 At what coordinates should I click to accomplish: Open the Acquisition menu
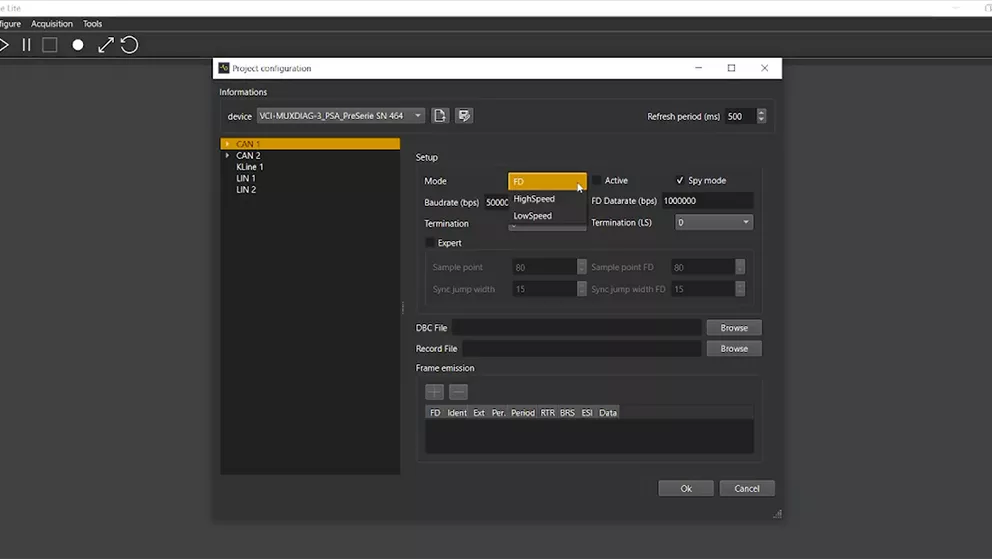(x=52, y=24)
